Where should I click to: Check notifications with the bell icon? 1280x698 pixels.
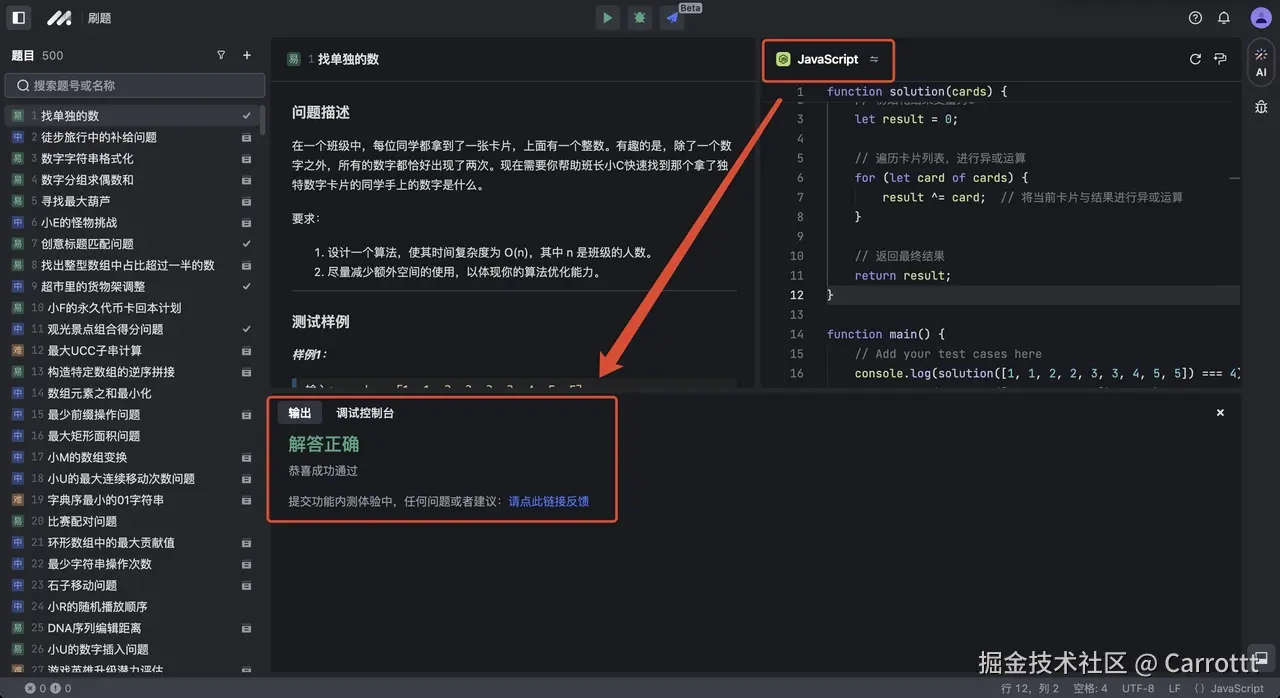point(1222,17)
